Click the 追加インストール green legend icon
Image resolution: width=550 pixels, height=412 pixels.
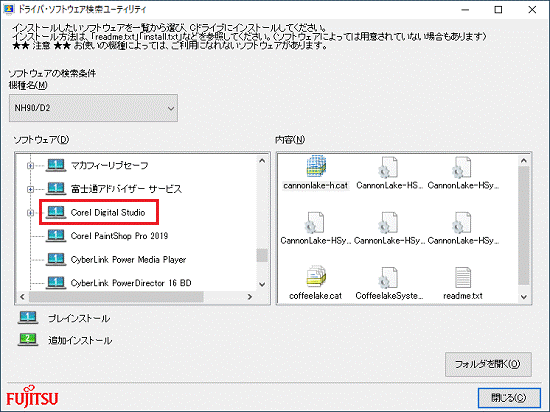point(28,339)
